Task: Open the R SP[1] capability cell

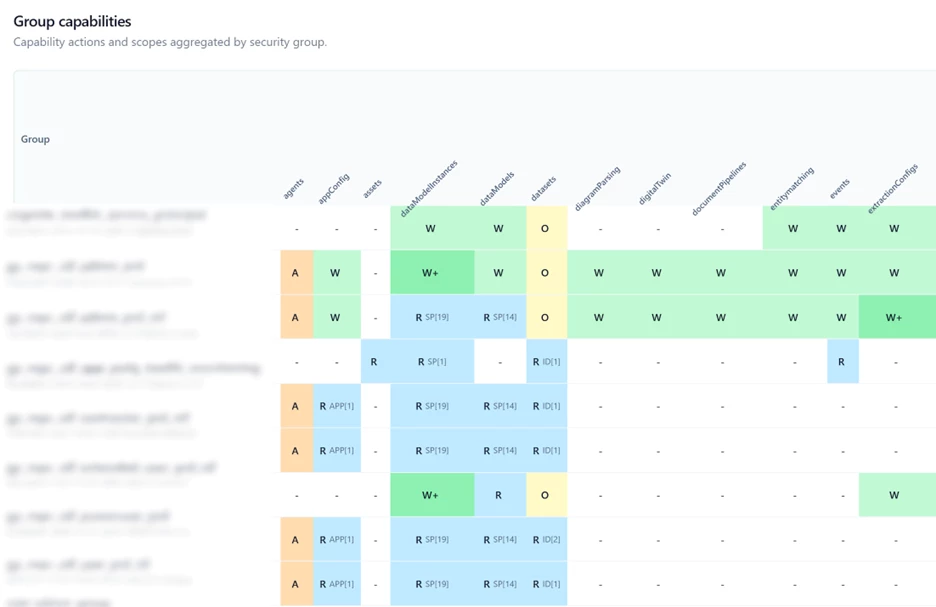Action: (430, 362)
